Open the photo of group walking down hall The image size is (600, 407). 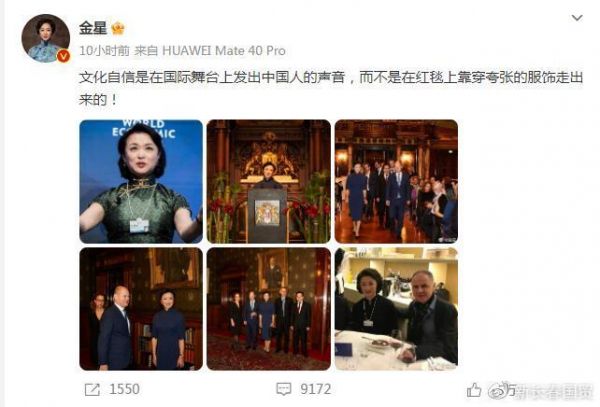tap(396, 181)
